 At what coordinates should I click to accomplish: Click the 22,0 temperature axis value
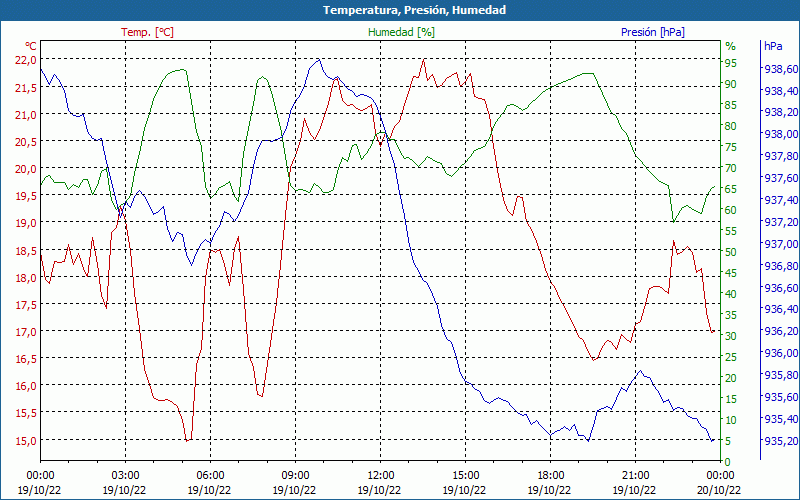24,60
